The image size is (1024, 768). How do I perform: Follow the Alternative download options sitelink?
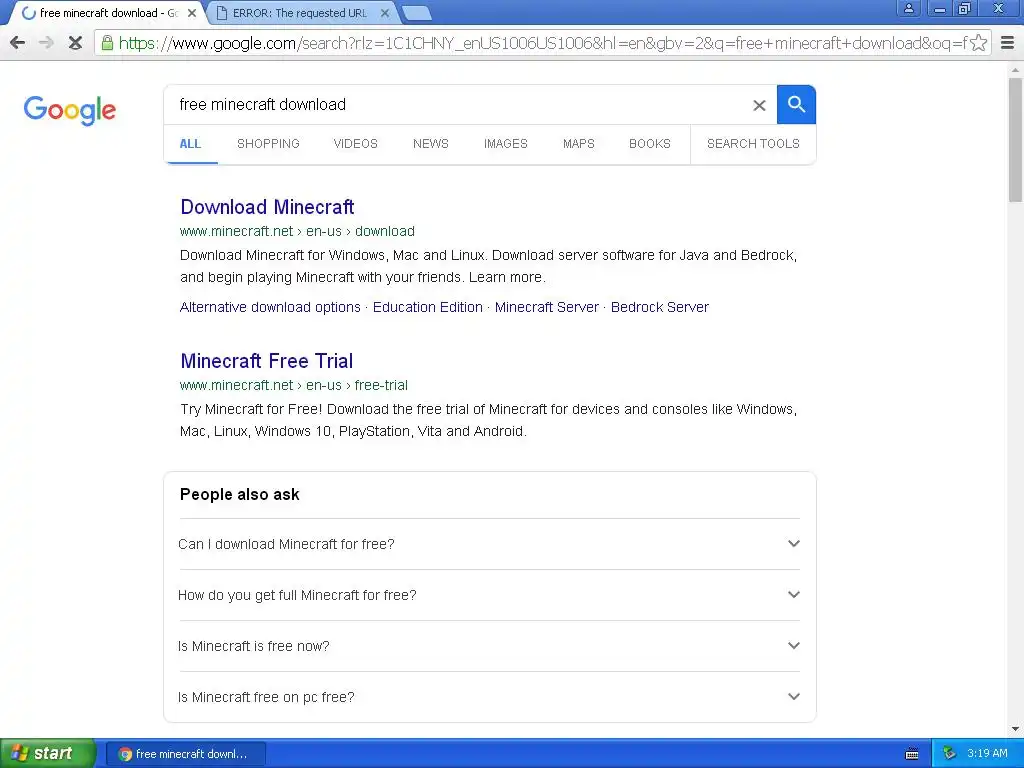(x=270, y=307)
